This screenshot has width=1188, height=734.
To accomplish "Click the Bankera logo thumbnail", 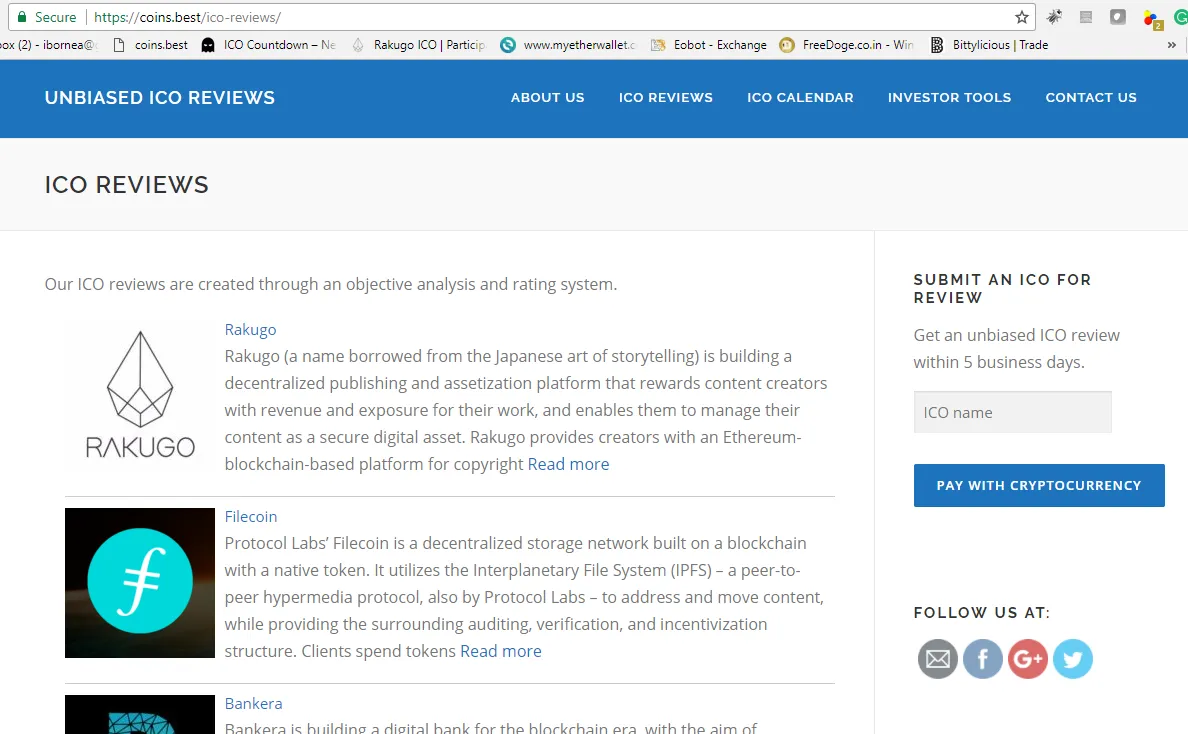I will (140, 714).
